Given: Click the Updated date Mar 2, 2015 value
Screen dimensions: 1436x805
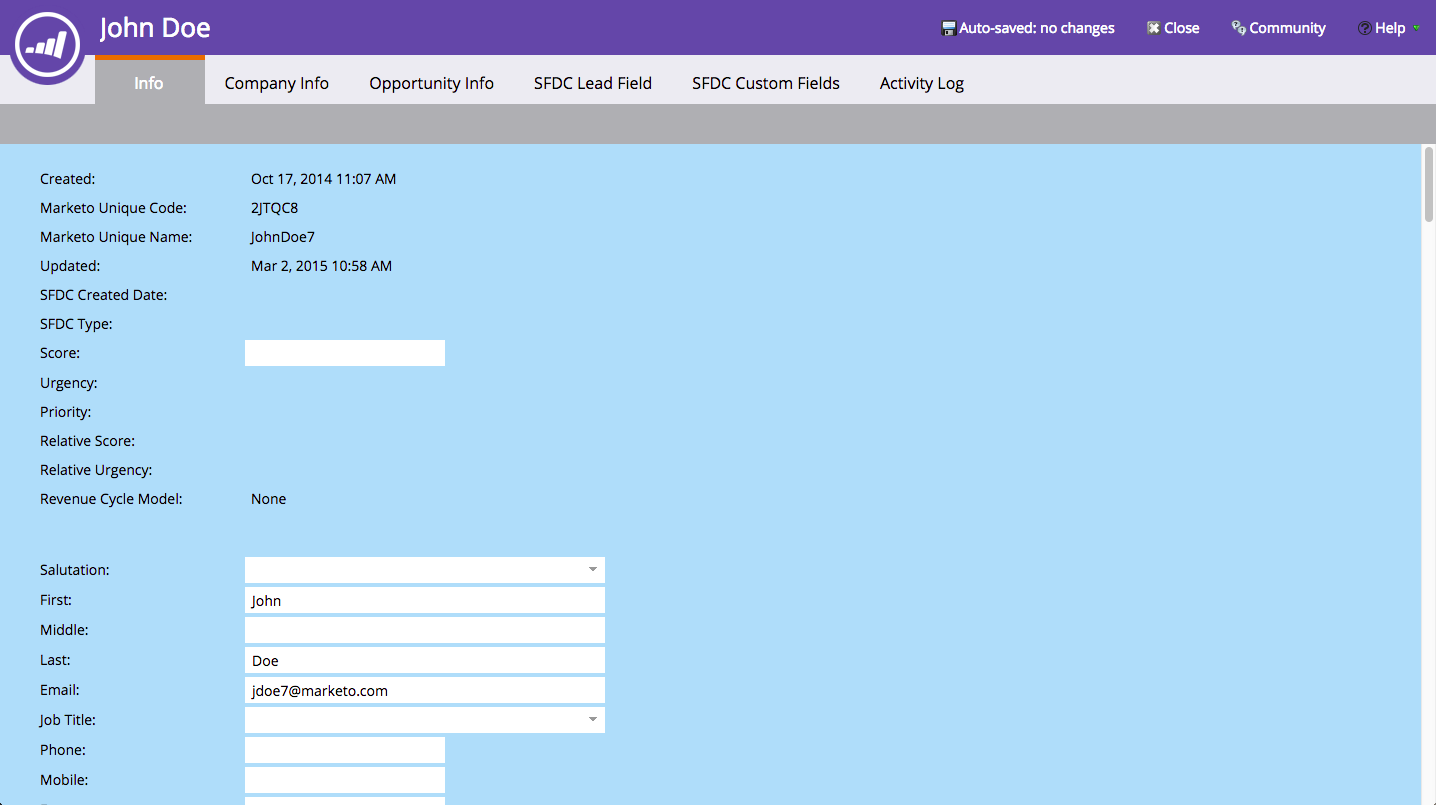Looking at the screenshot, I should (x=321, y=266).
